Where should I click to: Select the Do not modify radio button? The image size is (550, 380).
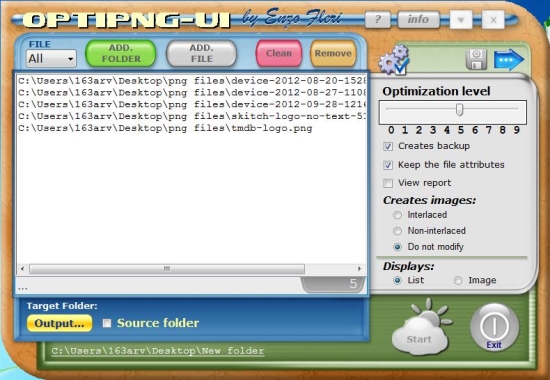[397, 247]
